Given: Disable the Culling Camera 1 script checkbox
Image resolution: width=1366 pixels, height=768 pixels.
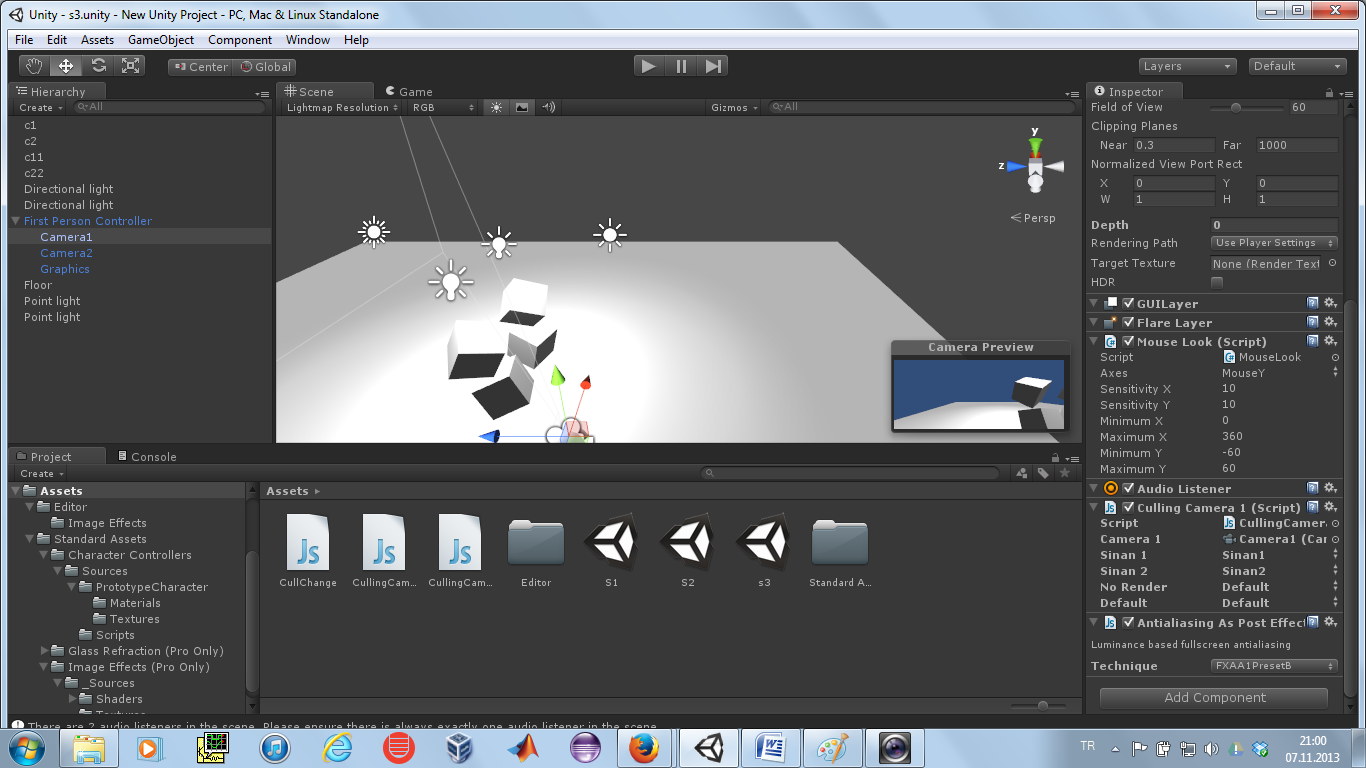Looking at the screenshot, I should (1128, 507).
